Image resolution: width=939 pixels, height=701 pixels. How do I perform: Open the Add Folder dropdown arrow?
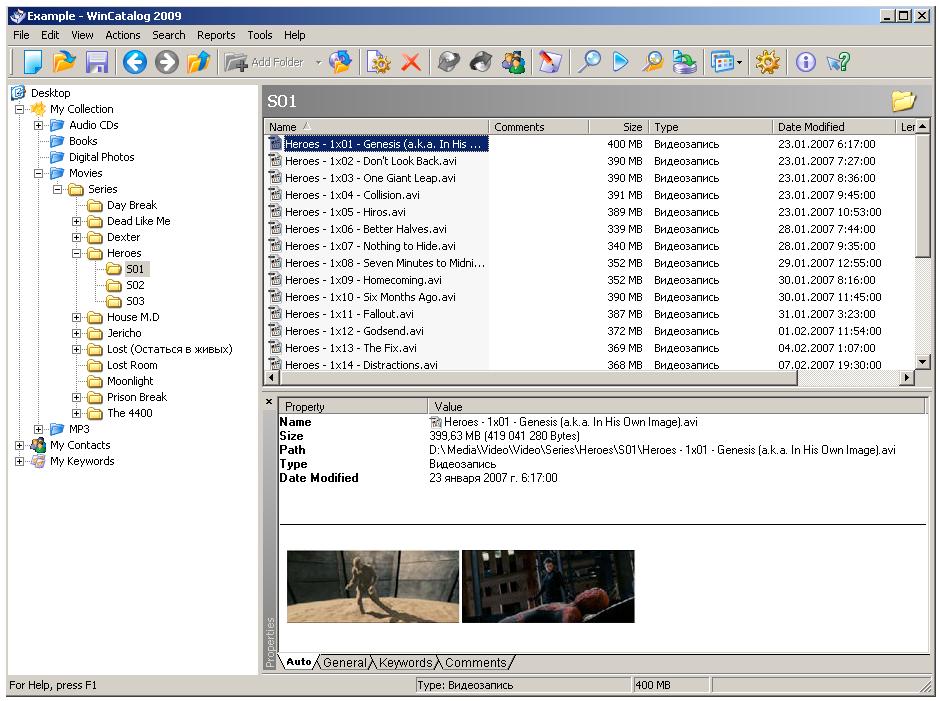point(319,62)
